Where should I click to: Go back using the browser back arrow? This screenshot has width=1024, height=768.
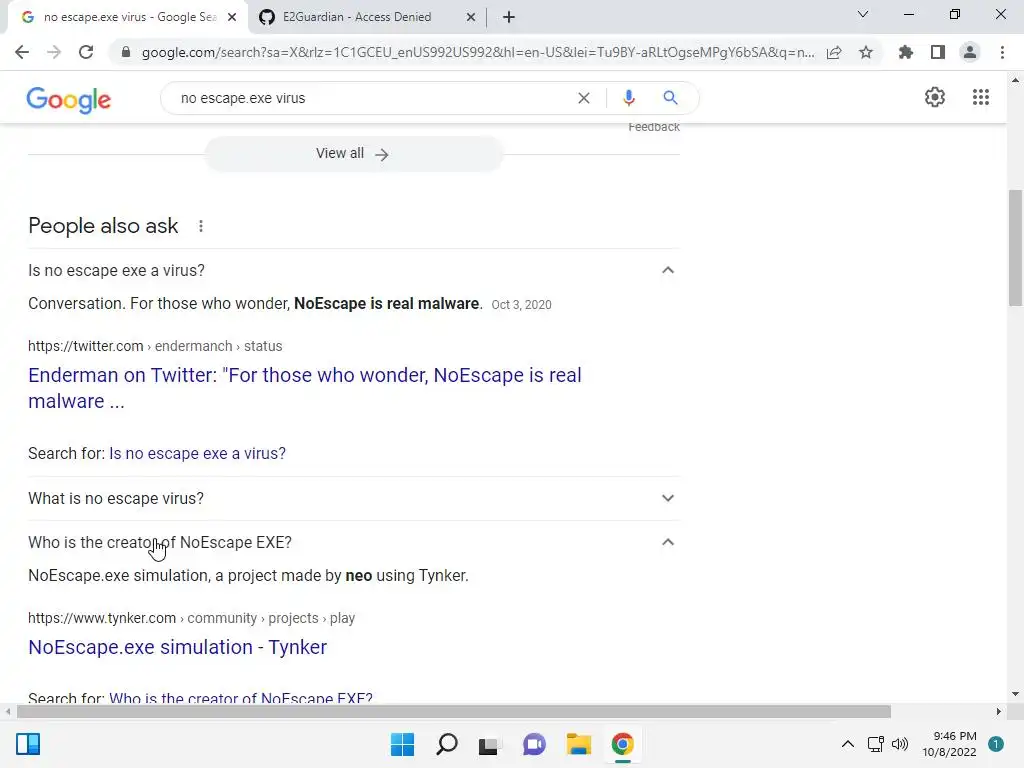click(22, 52)
